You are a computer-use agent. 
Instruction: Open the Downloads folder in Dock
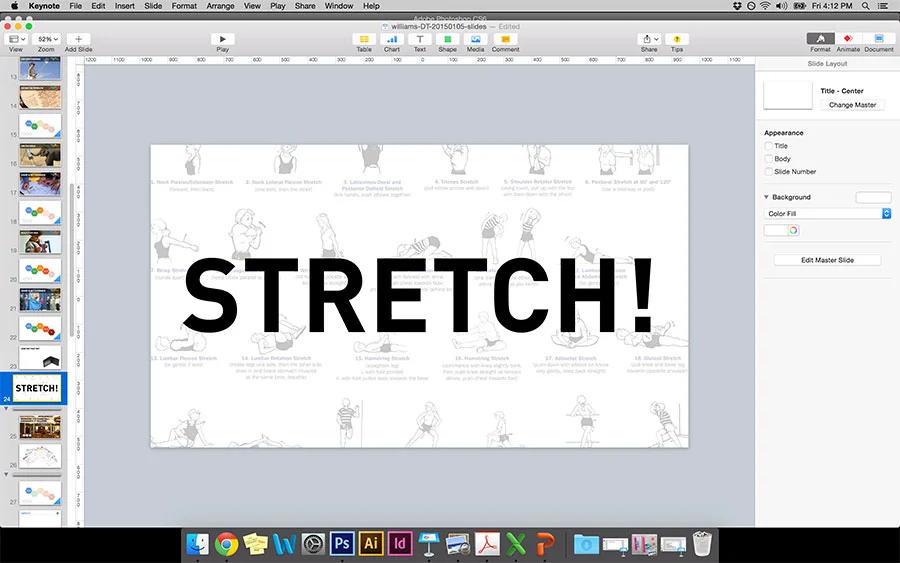tap(586, 544)
